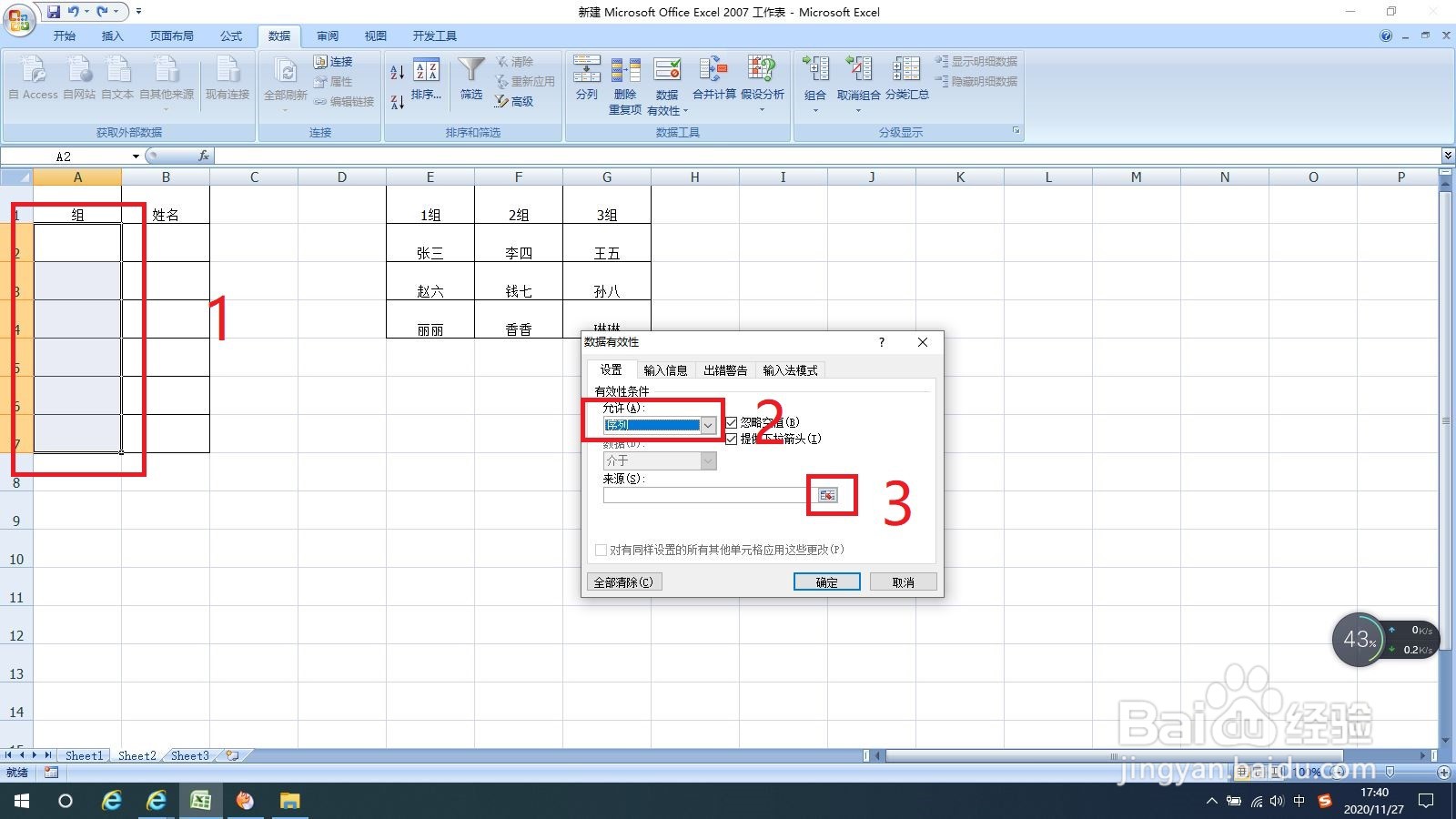
Task: Check apply changes to all other cells
Action: pos(601,550)
